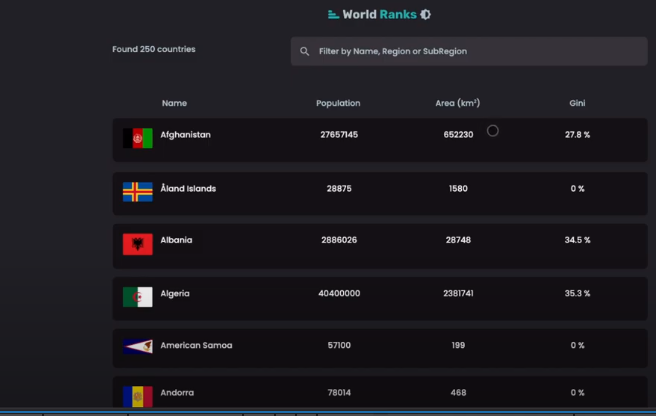This screenshot has height=416, width=656.
Task: Click population value 40400000
Action: [x=339, y=293]
